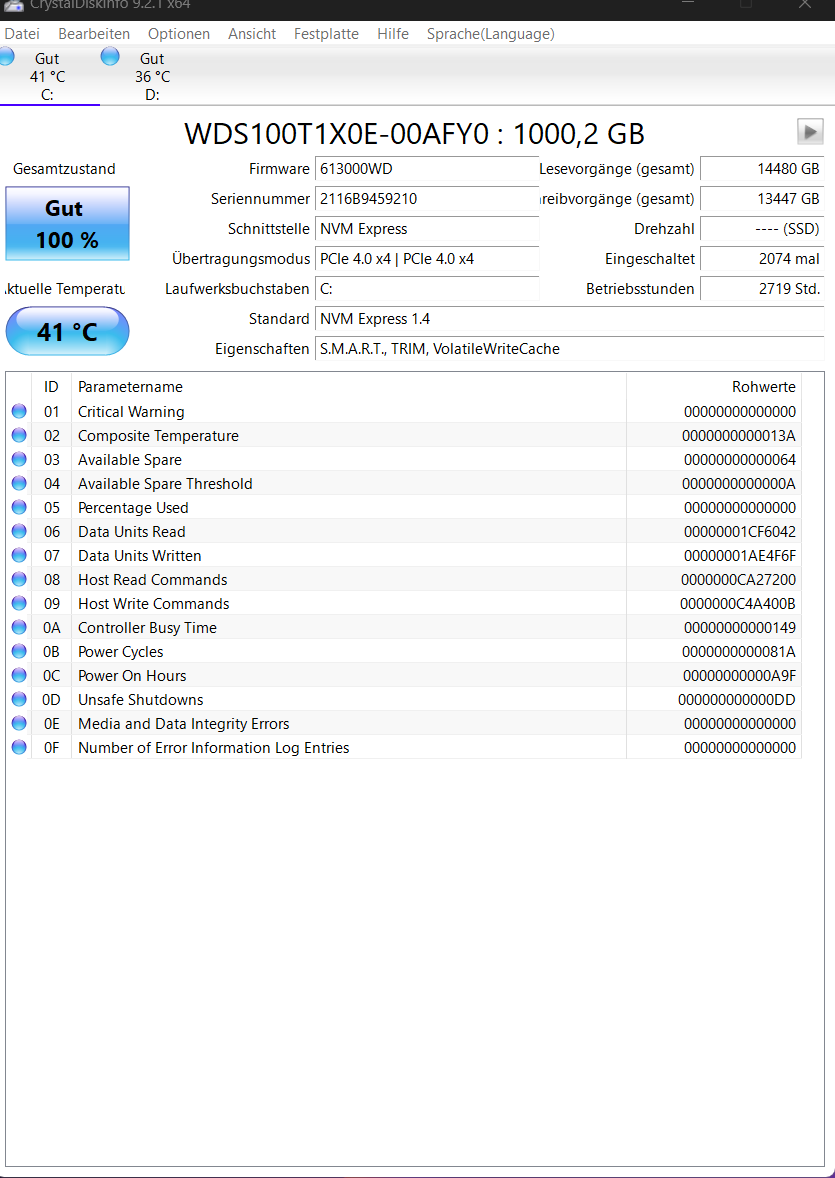Viewport: 835px width, 1178px height.
Task: Open the Festplatte menu
Action: (326, 34)
